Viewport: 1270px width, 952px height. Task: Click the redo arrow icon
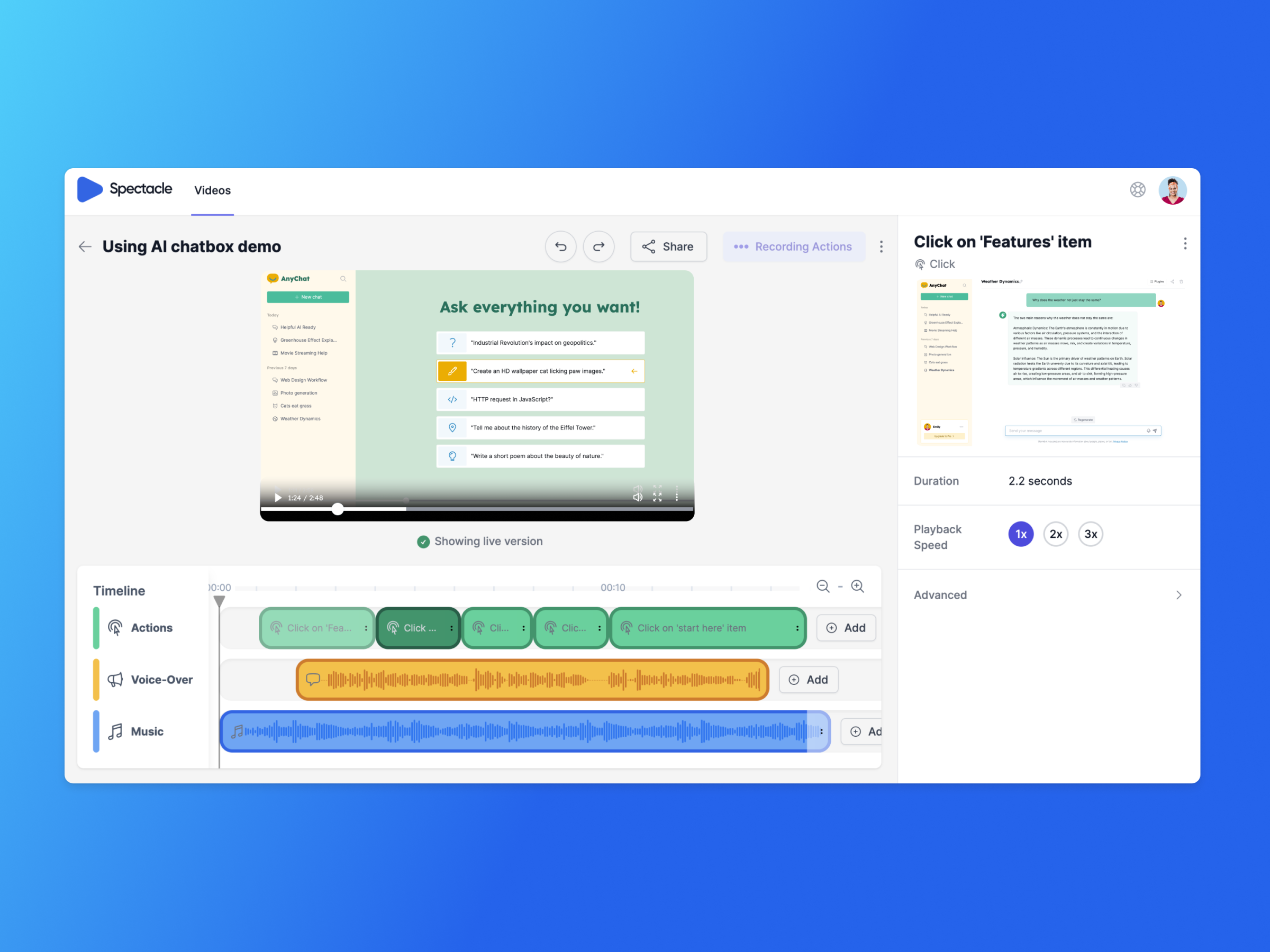pos(598,247)
